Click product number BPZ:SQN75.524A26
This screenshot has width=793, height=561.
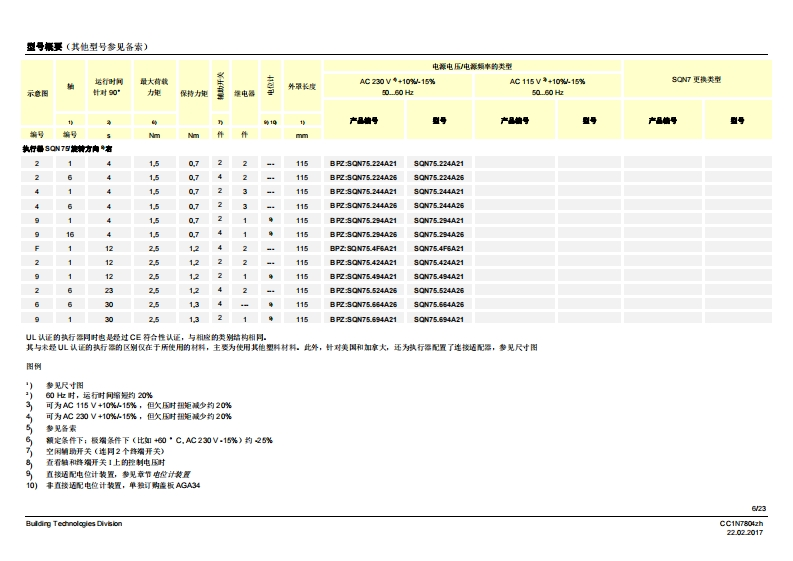[x=362, y=290]
